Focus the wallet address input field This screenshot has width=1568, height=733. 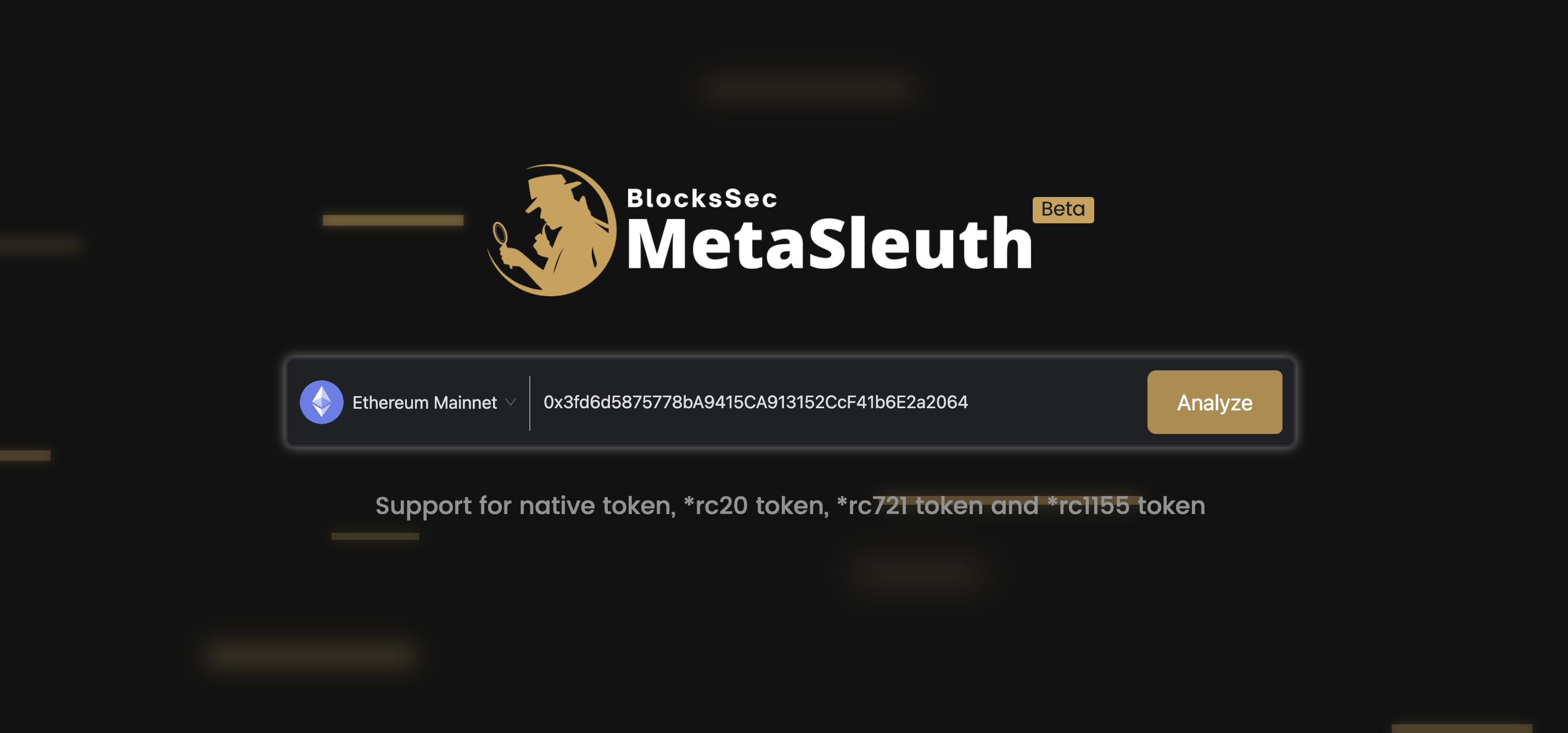[839, 402]
